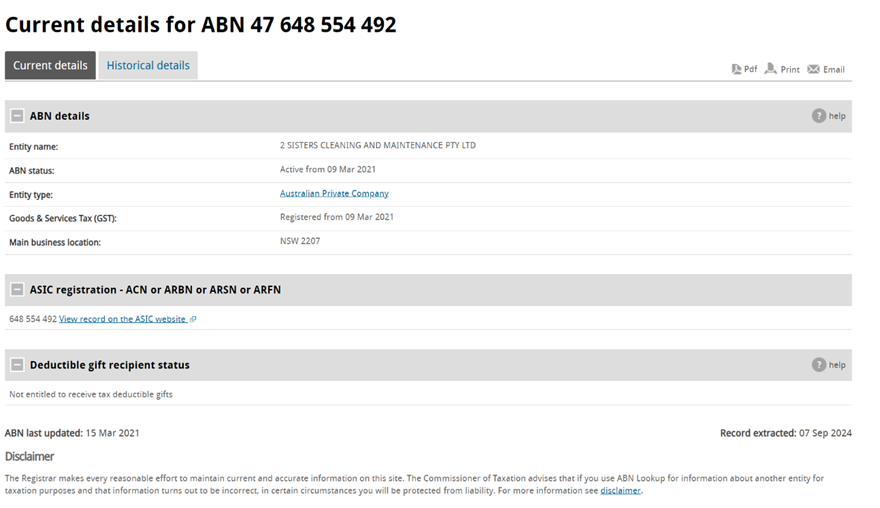Viewport: 880px width, 508px height.
Task: Click the Record extracted date 07 Sep 2024
Action: (825, 433)
